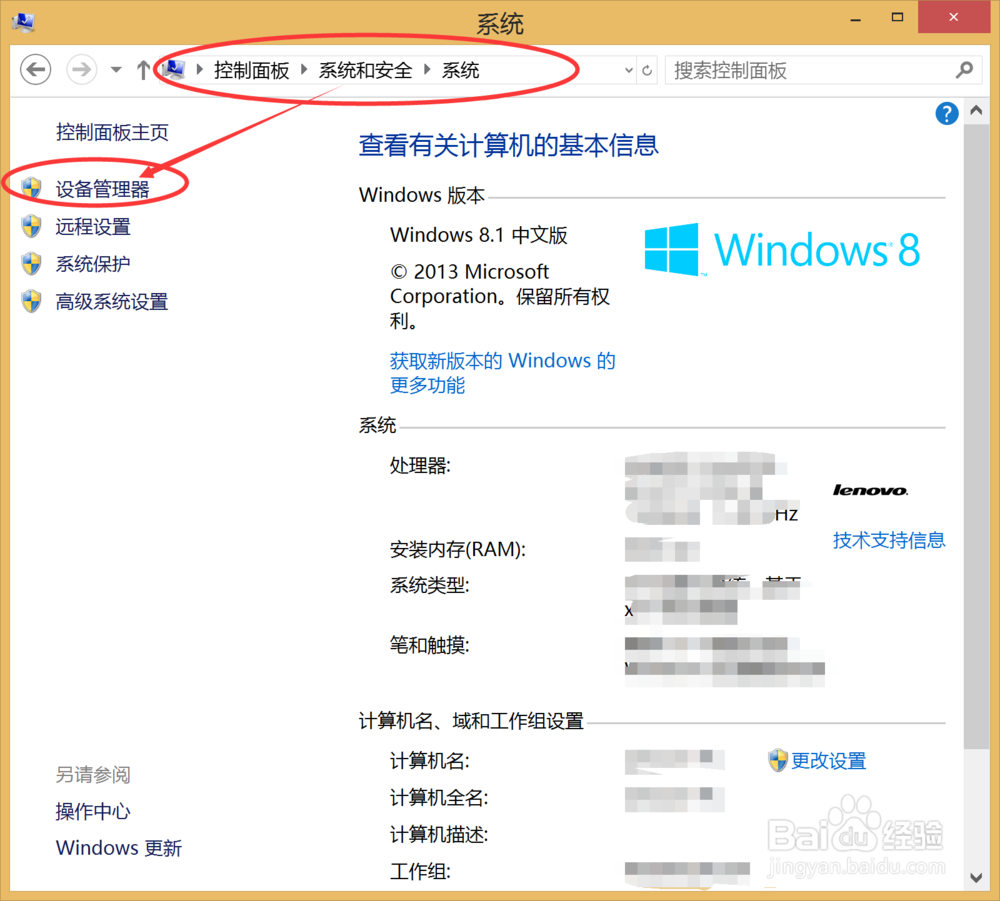The image size is (1000, 901).
Task: Click the 更改设置 link
Action: pyautogui.click(x=828, y=760)
